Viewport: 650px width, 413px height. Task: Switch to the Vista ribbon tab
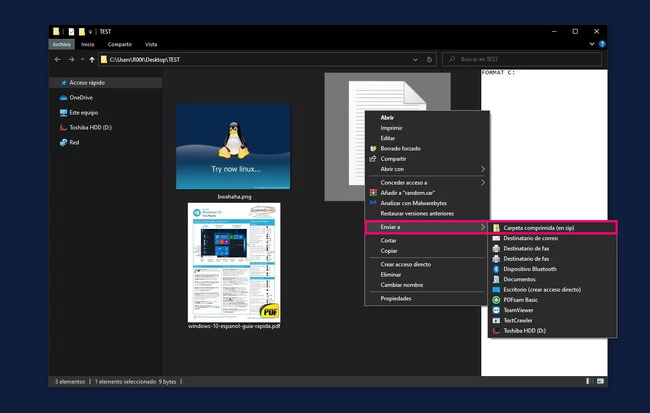[151, 45]
